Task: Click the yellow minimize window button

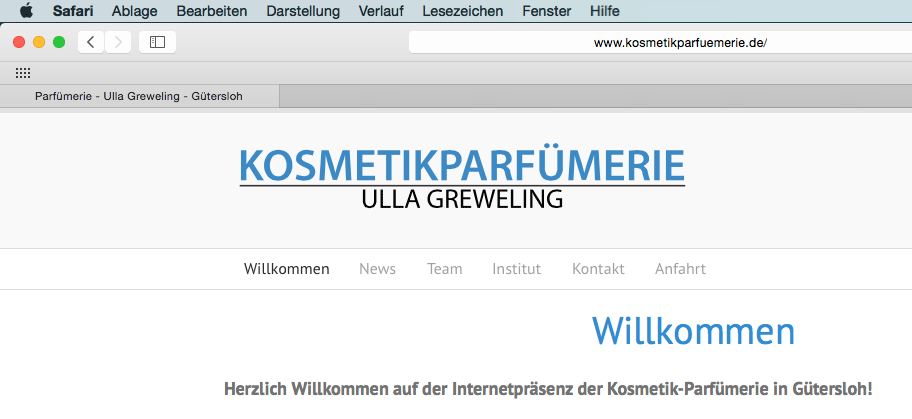Action: (x=39, y=42)
